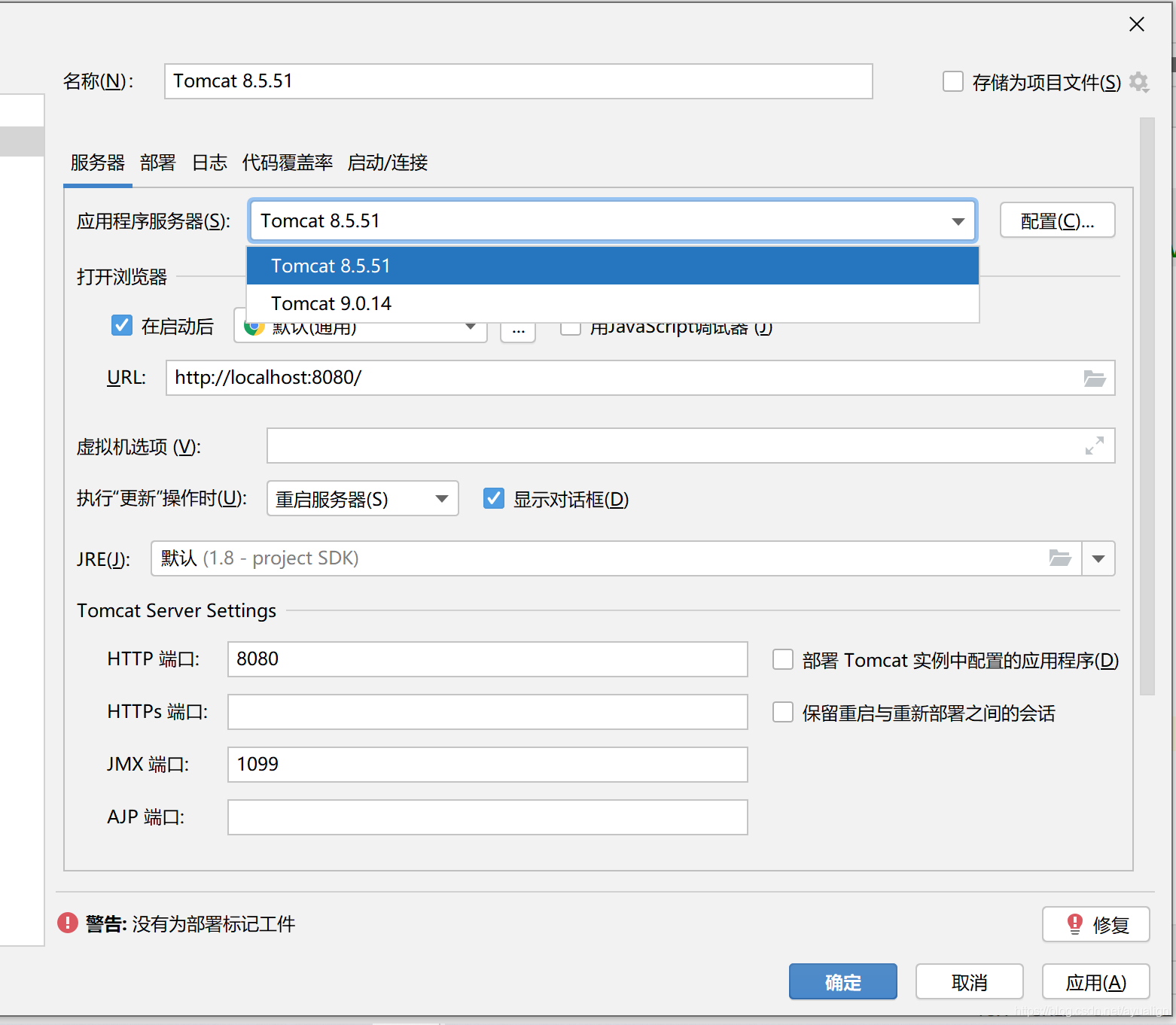The image size is (1176, 1025).
Task: Switch to the 代码覆盖率 tab
Action: click(288, 163)
